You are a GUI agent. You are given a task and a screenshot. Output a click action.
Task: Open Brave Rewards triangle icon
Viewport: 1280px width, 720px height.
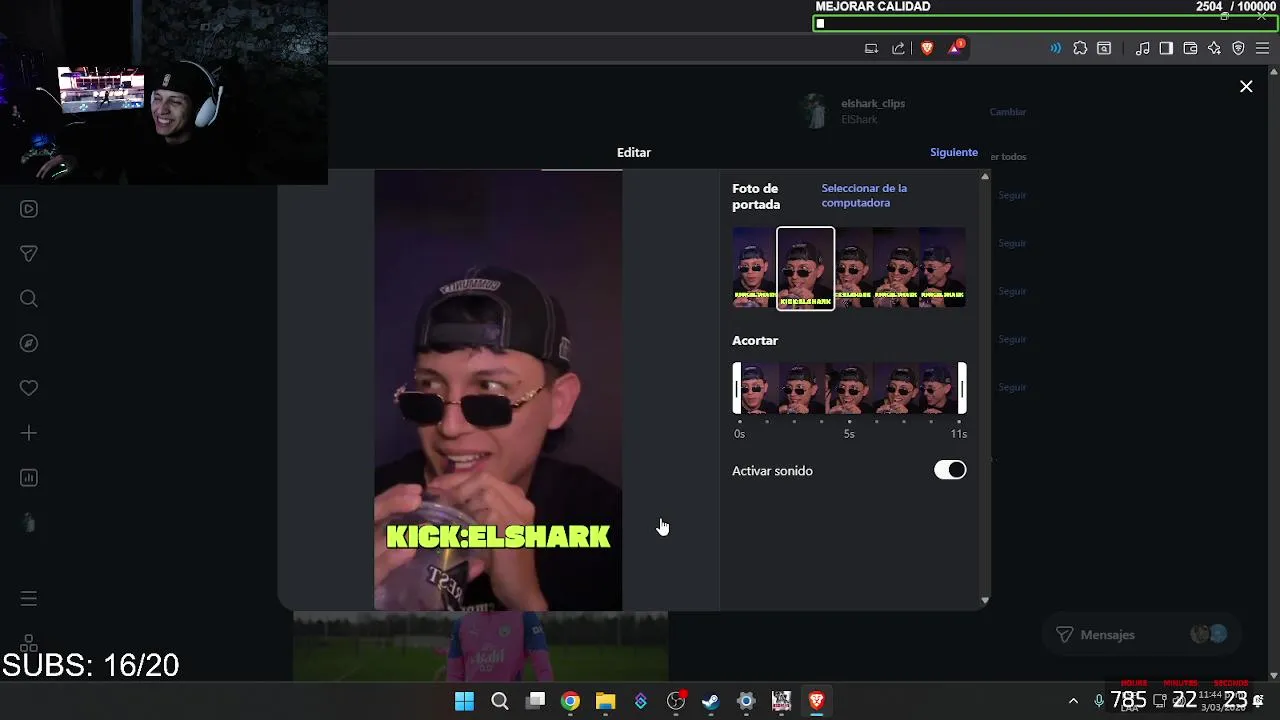(x=955, y=48)
